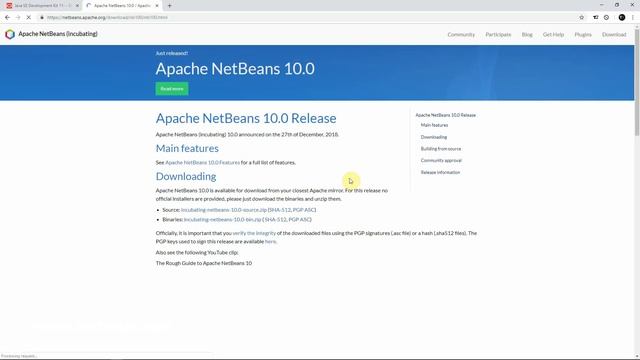
Task: Click 'Also see the following YouTube clip' text
Action: click(197, 253)
